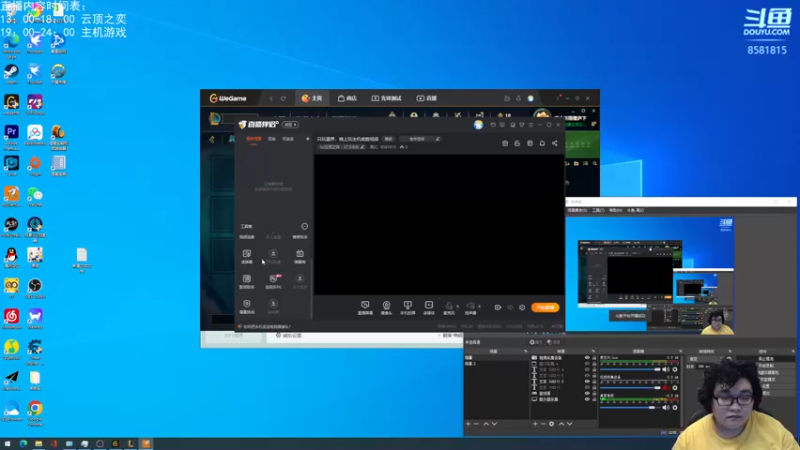Open the WeGame 先锋测试 tab
The height and width of the screenshot is (450, 800).
pos(386,98)
